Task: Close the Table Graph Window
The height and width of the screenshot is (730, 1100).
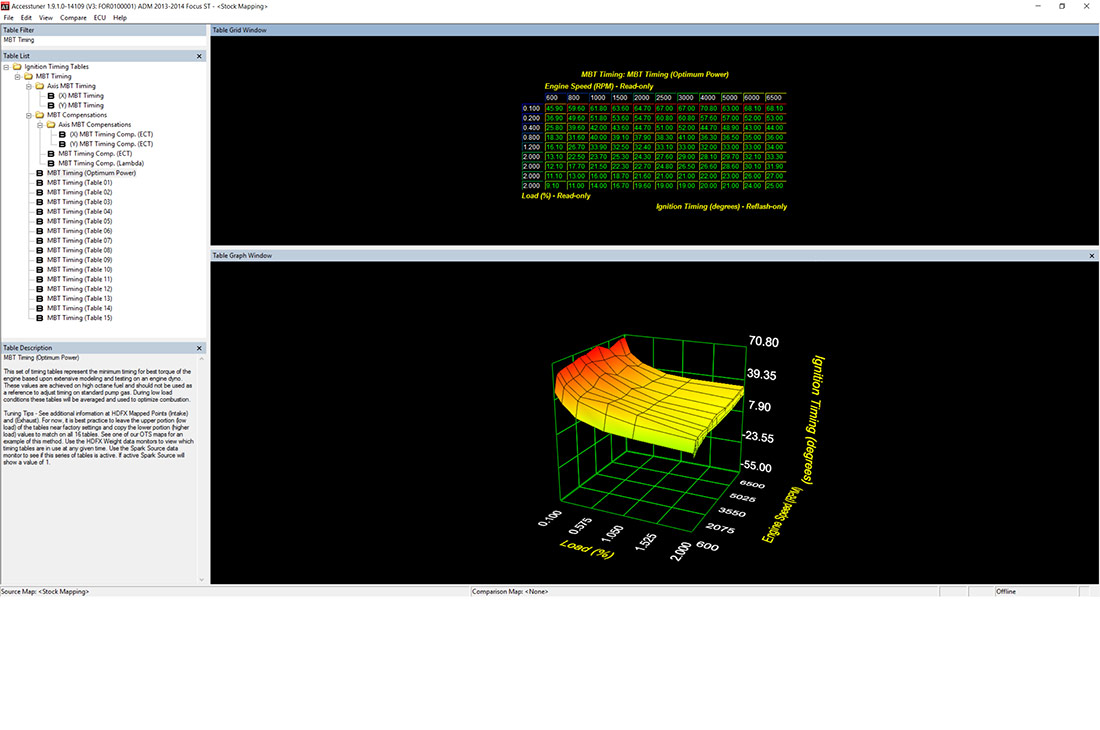Action: pyautogui.click(x=1092, y=256)
